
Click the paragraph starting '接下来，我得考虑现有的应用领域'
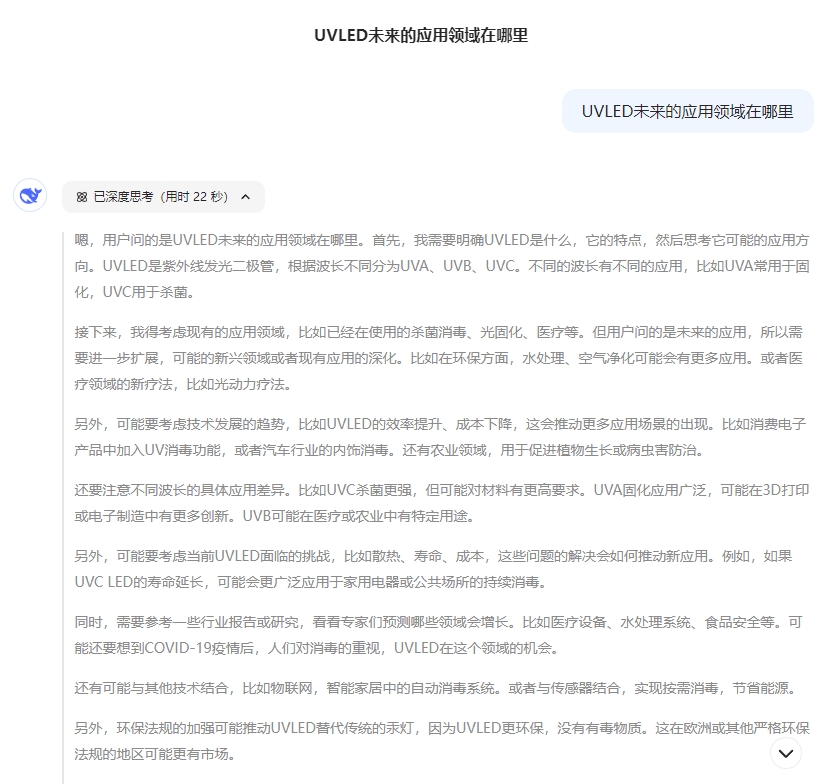pos(439,358)
